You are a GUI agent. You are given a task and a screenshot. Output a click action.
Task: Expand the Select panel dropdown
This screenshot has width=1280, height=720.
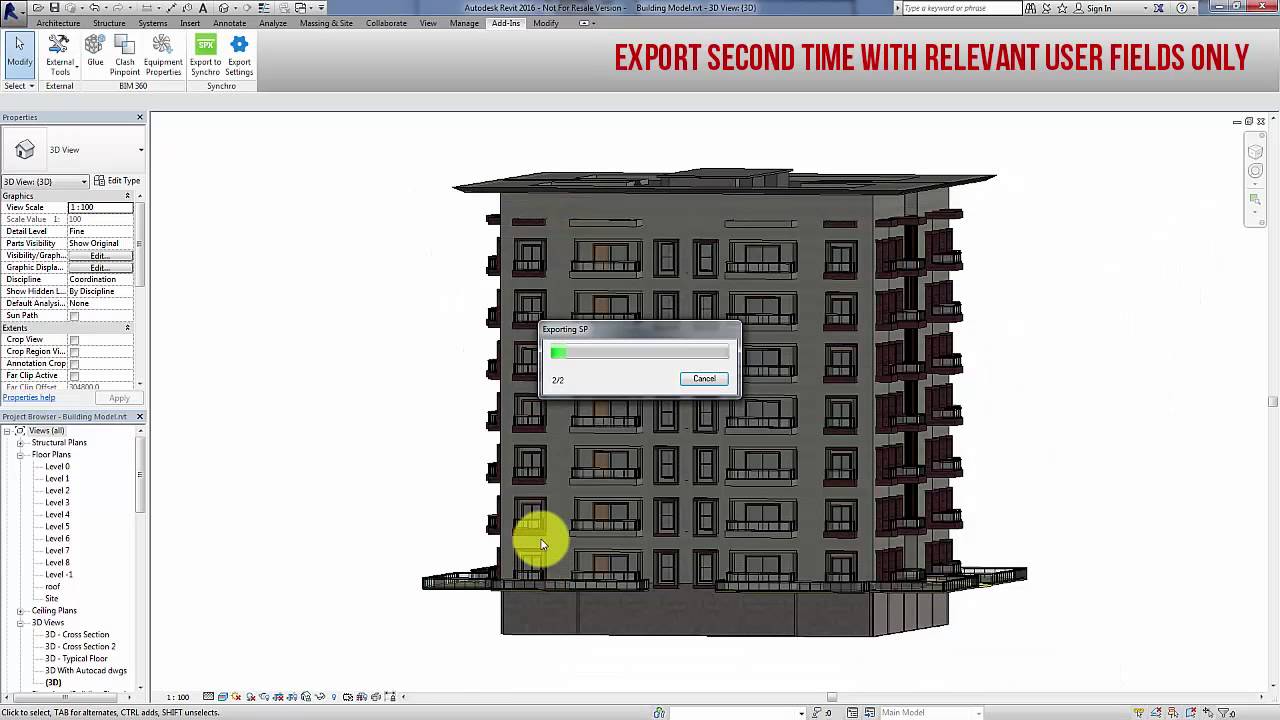pos(19,86)
